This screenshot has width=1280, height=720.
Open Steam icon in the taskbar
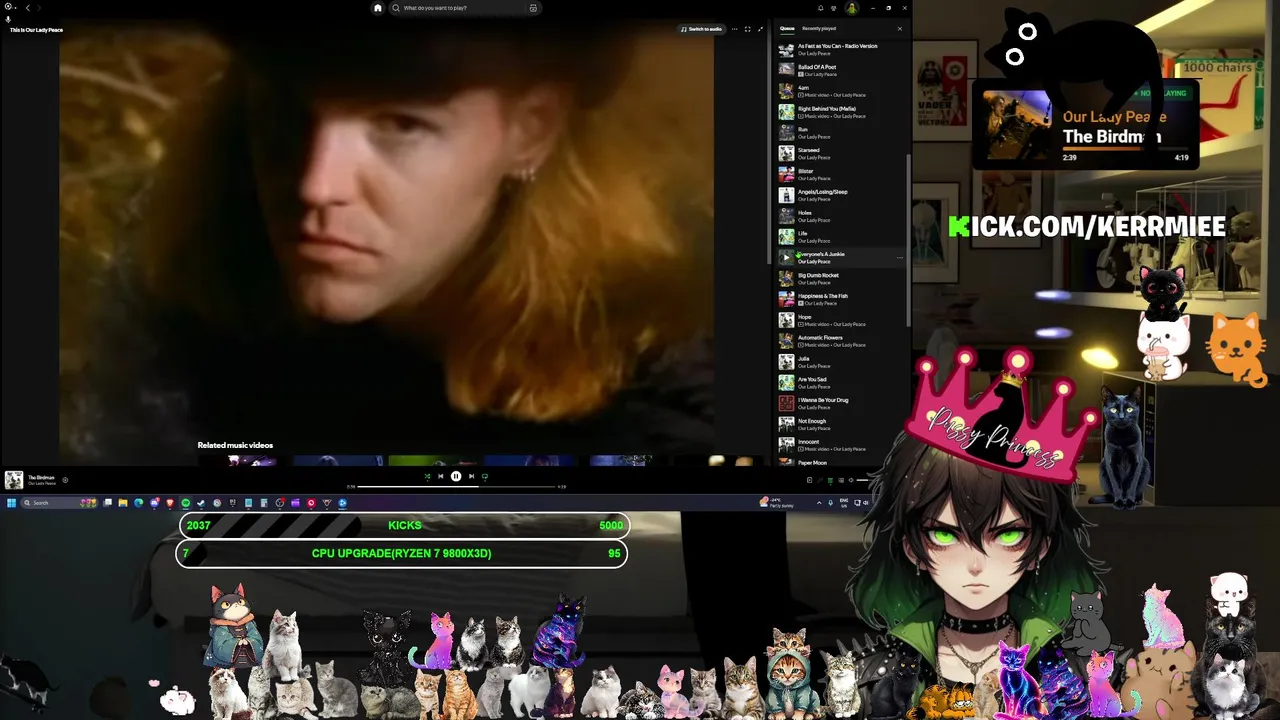(x=200, y=503)
